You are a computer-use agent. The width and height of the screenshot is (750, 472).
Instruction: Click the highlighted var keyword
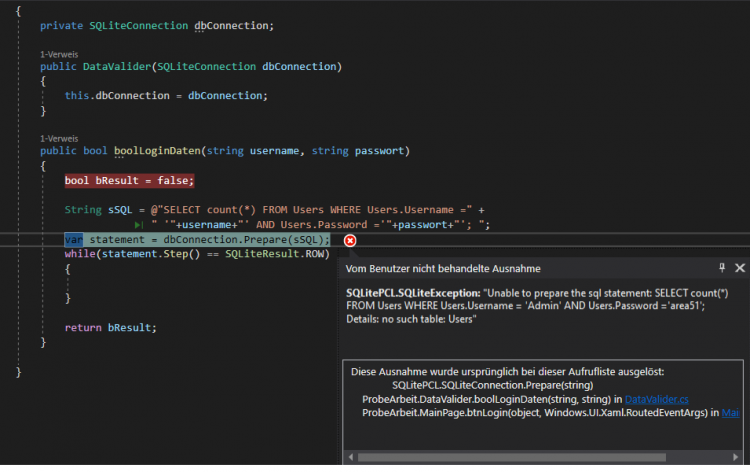(74, 240)
